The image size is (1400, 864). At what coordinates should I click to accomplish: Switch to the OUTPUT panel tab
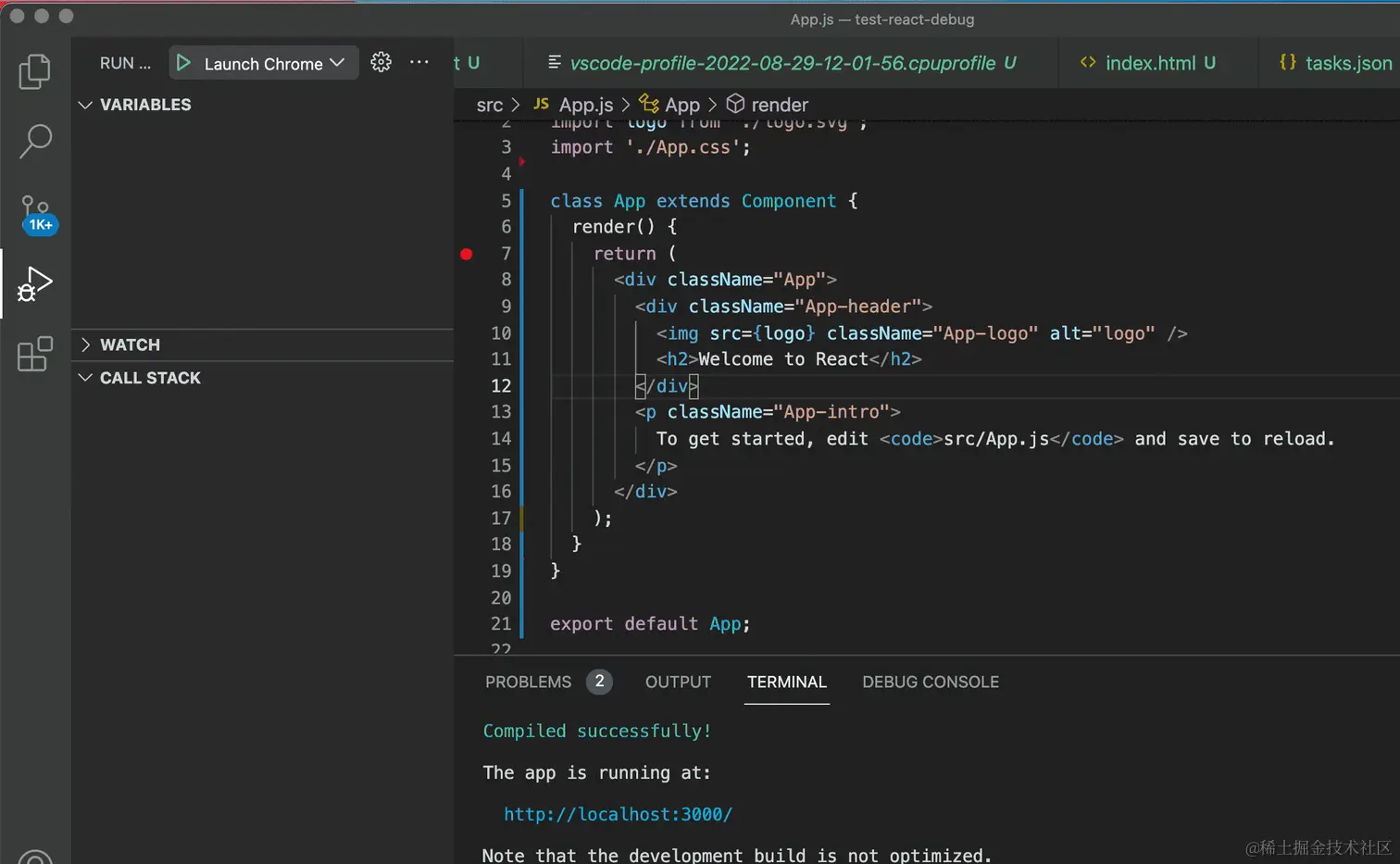point(678,682)
